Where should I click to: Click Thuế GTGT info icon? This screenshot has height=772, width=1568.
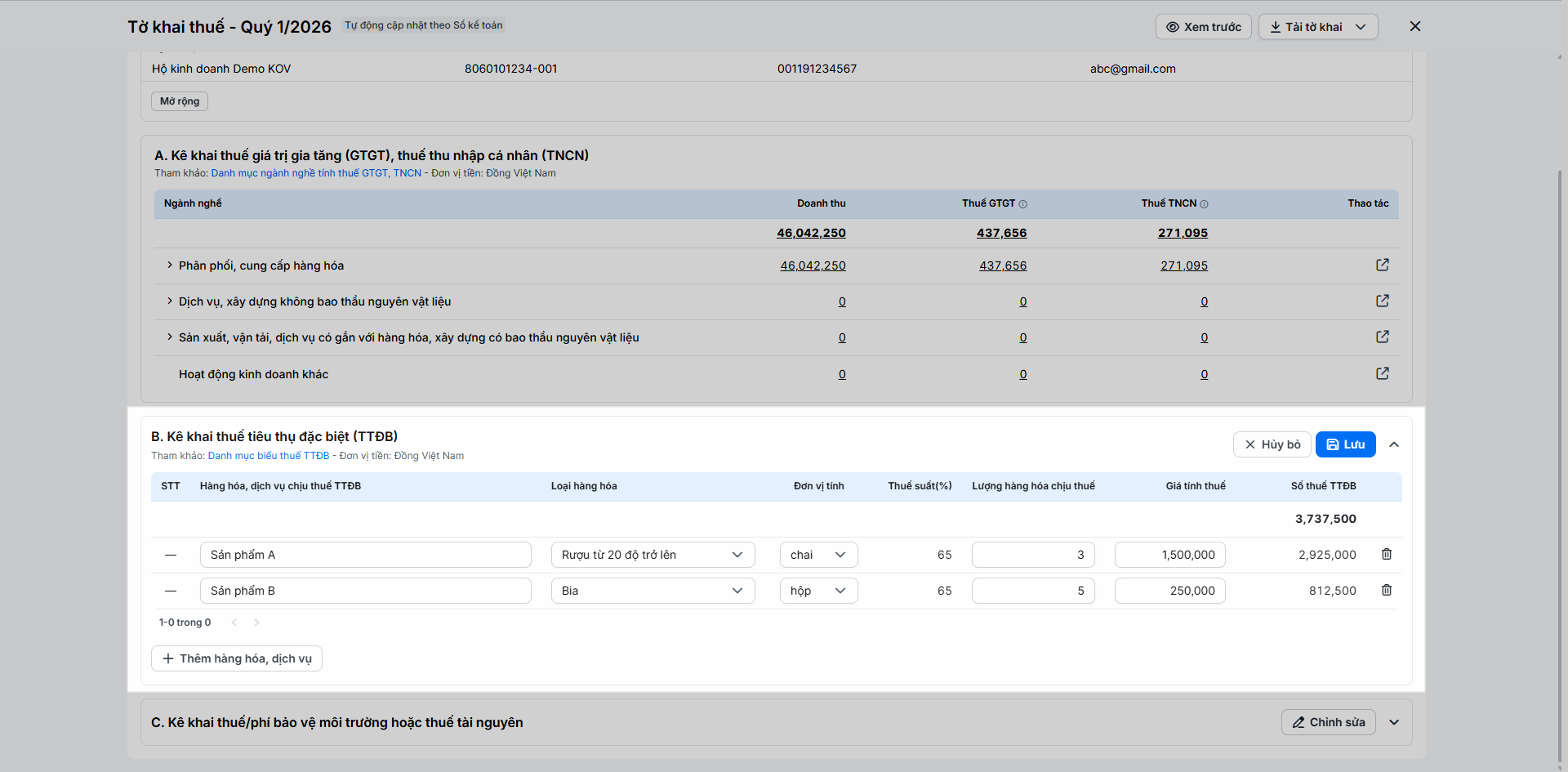click(1022, 204)
